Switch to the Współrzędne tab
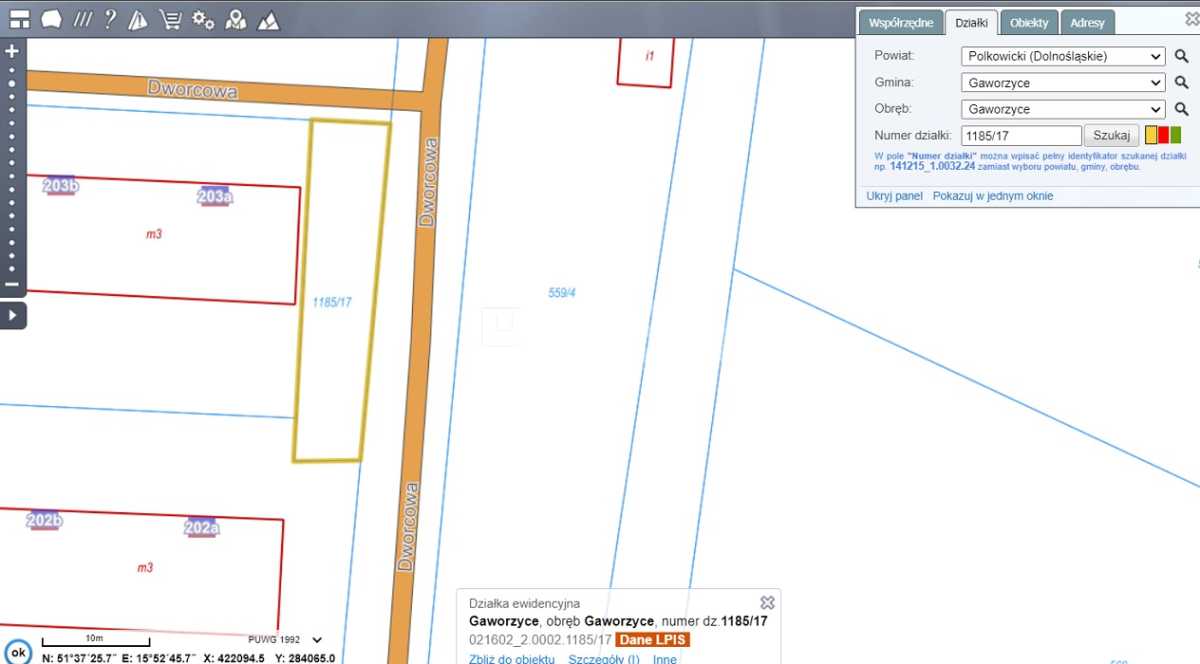Viewport: 1200px width, 664px height. pyautogui.click(x=901, y=22)
